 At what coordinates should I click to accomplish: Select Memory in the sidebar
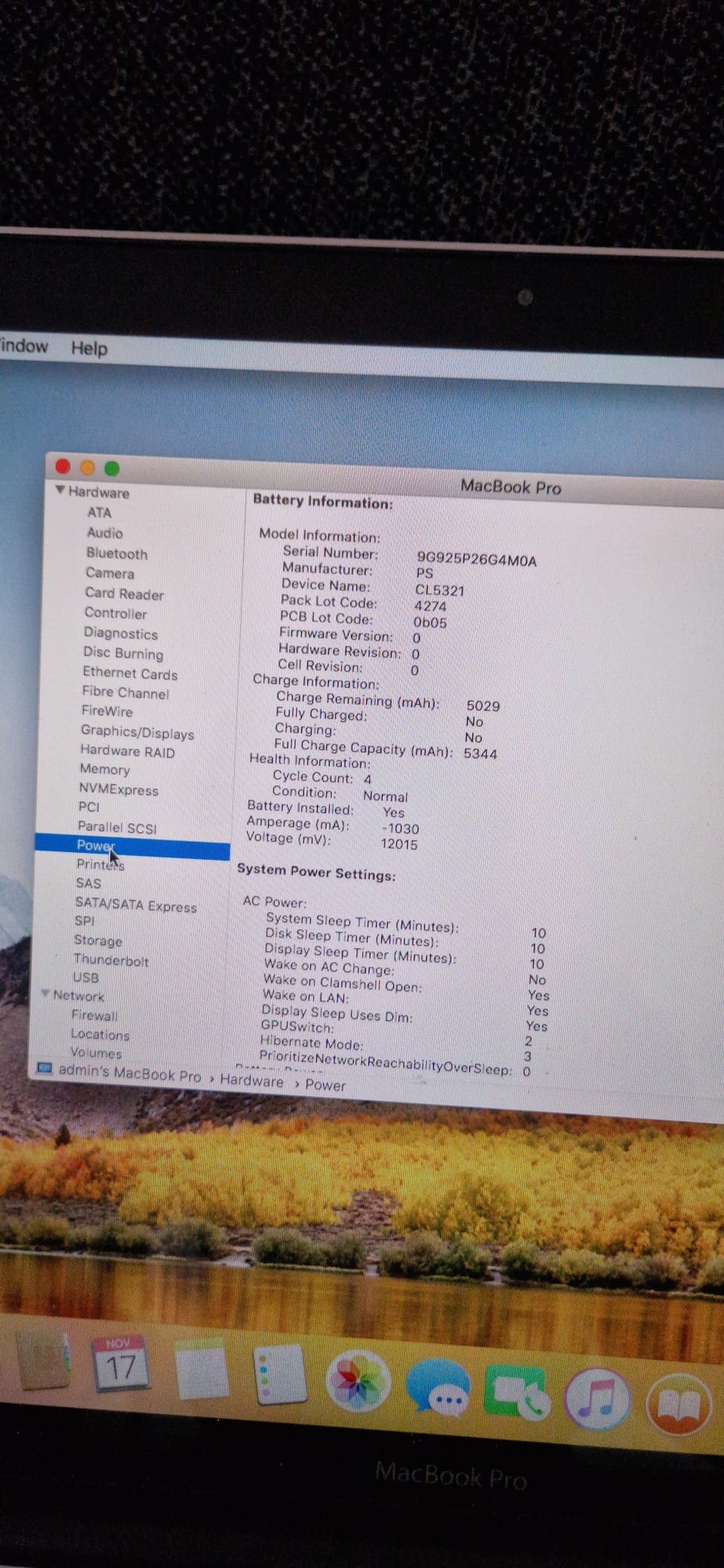coord(105,769)
